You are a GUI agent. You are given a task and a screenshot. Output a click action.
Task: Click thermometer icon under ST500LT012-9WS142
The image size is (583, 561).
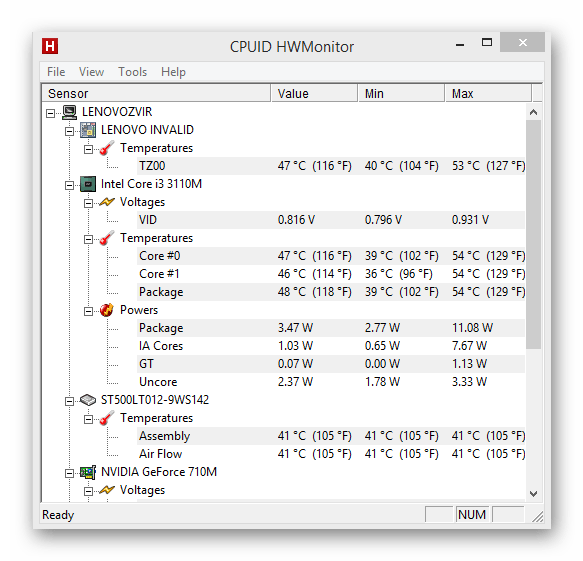(x=107, y=418)
